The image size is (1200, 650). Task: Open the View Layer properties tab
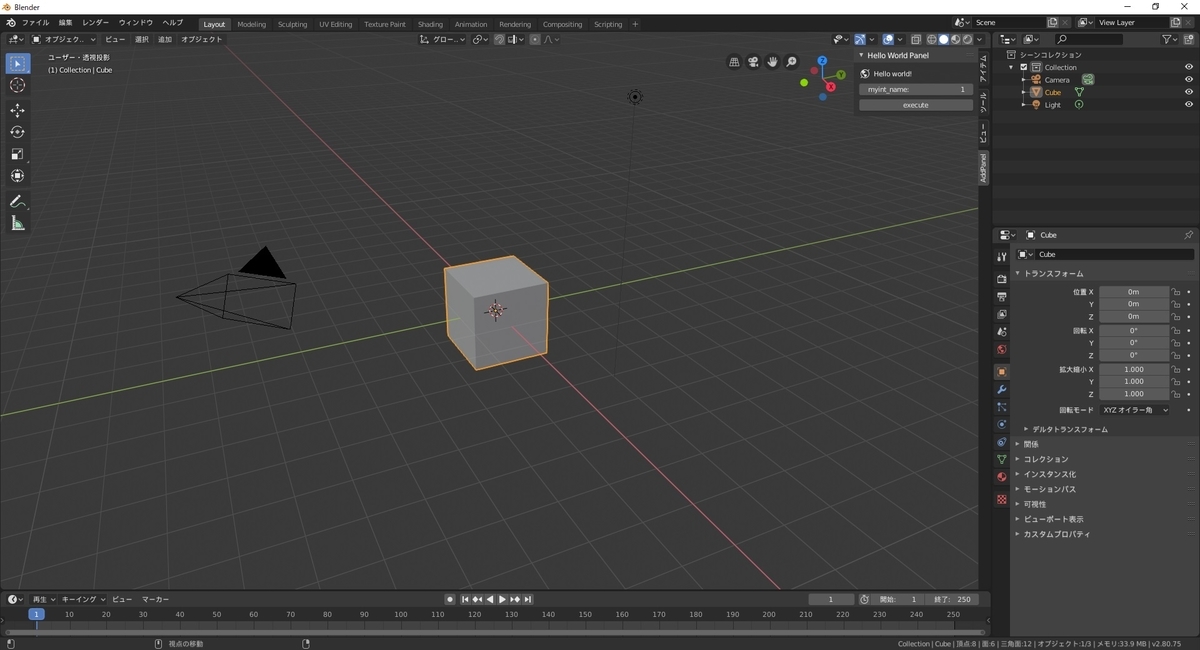[1001, 314]
